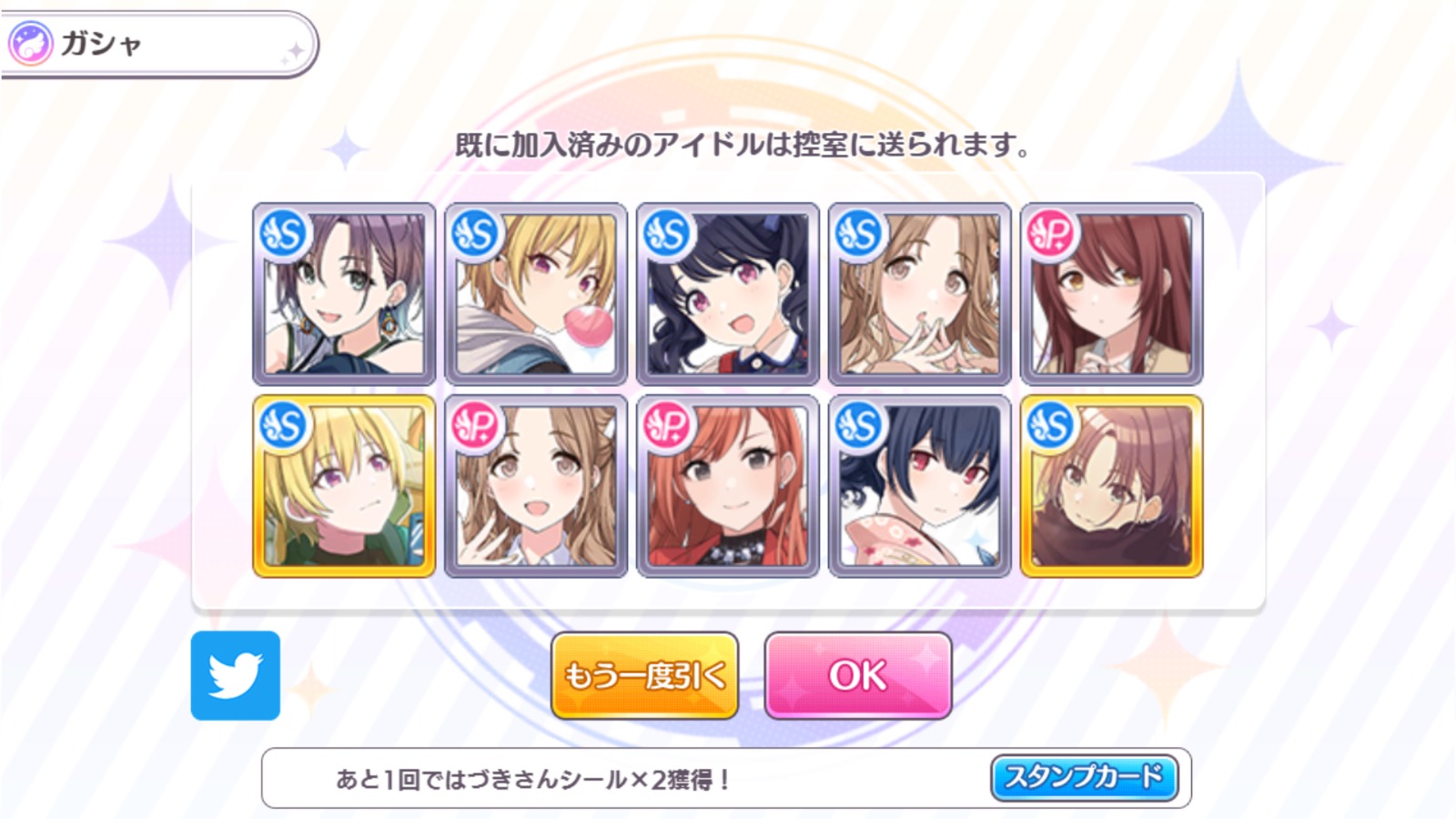This screenshot has width=1456, height=819.
Task: Select orange-haired idol in red jacket card
Action: tap(728, 486)
